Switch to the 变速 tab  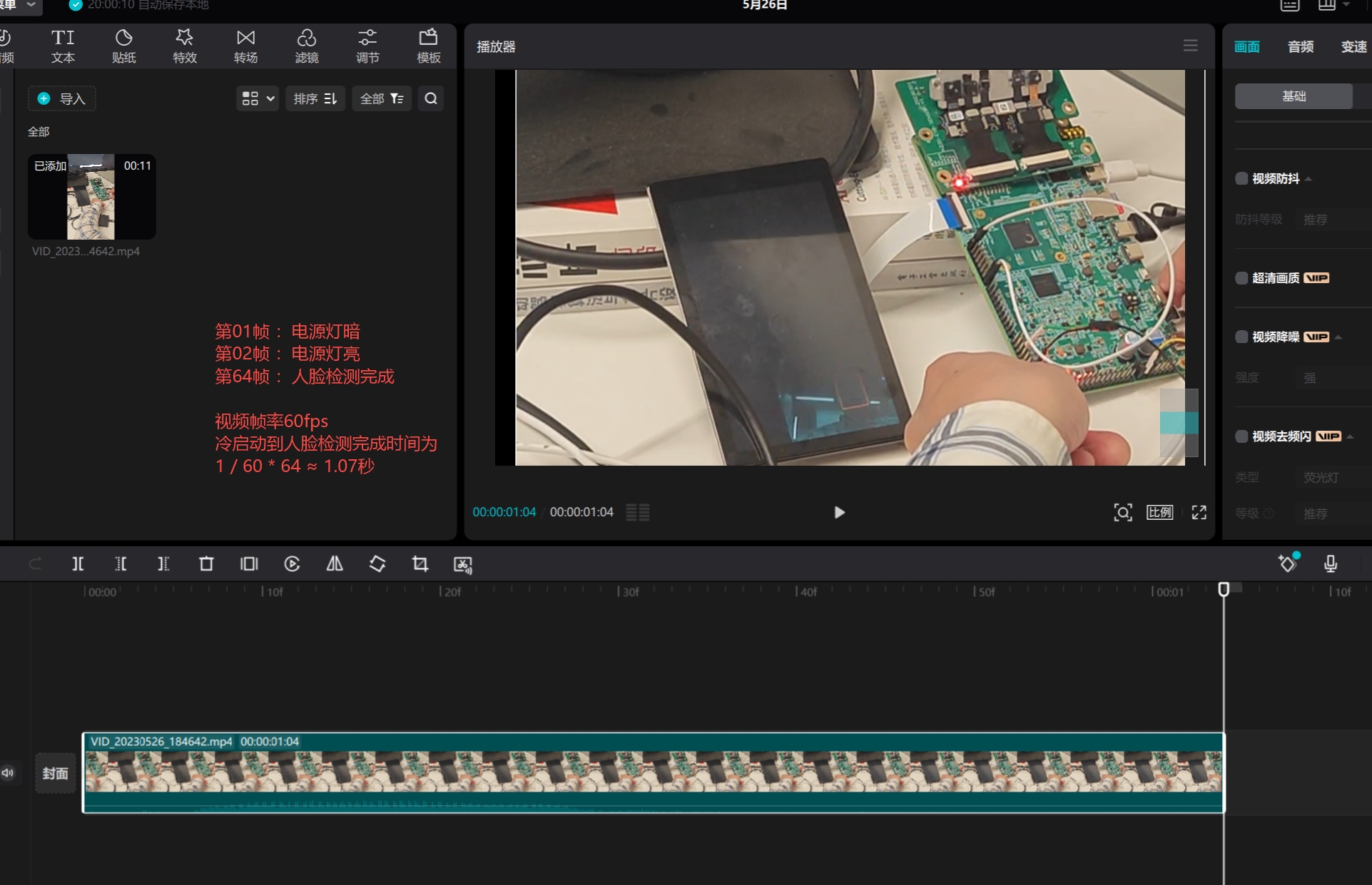1353,46
